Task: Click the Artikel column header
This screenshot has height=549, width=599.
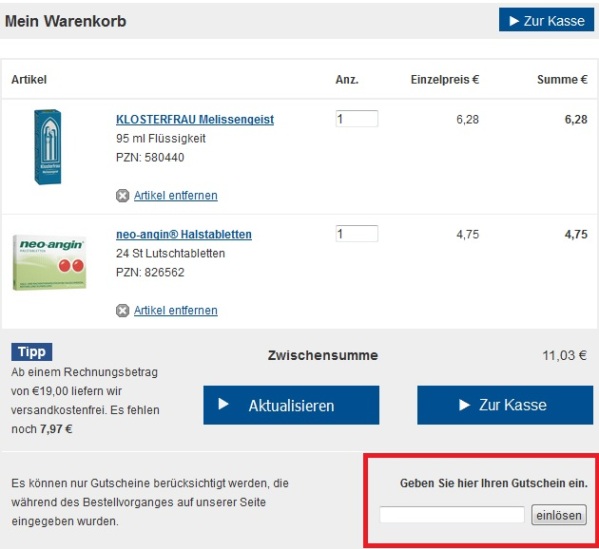Action: [x=29, y=79]
